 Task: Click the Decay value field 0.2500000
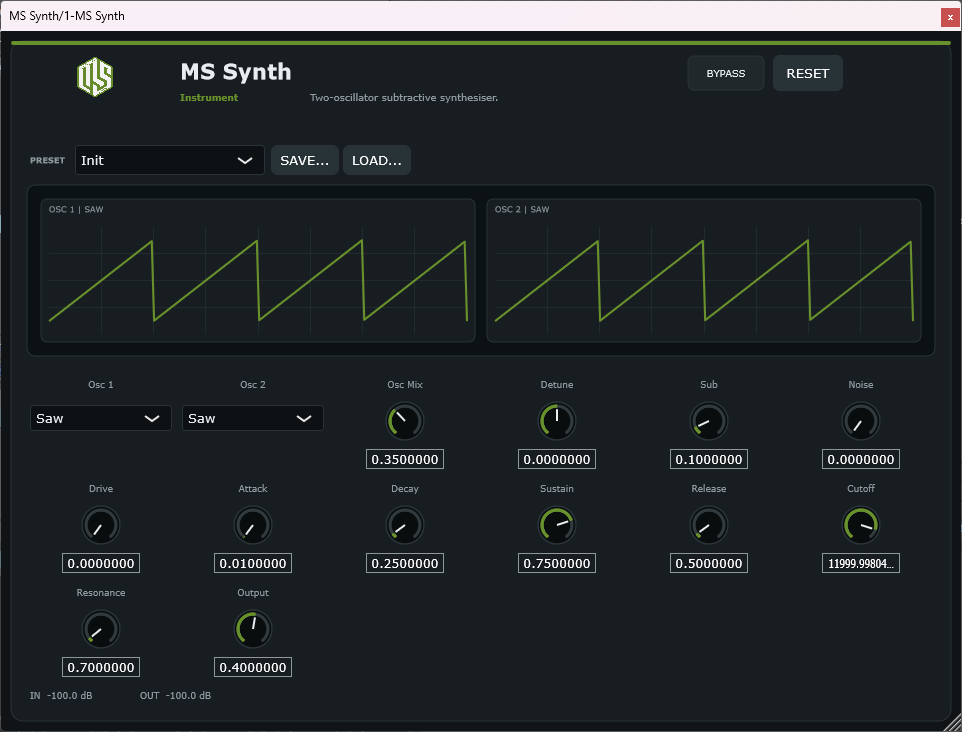pyautogui.click(x=405, y=563)
